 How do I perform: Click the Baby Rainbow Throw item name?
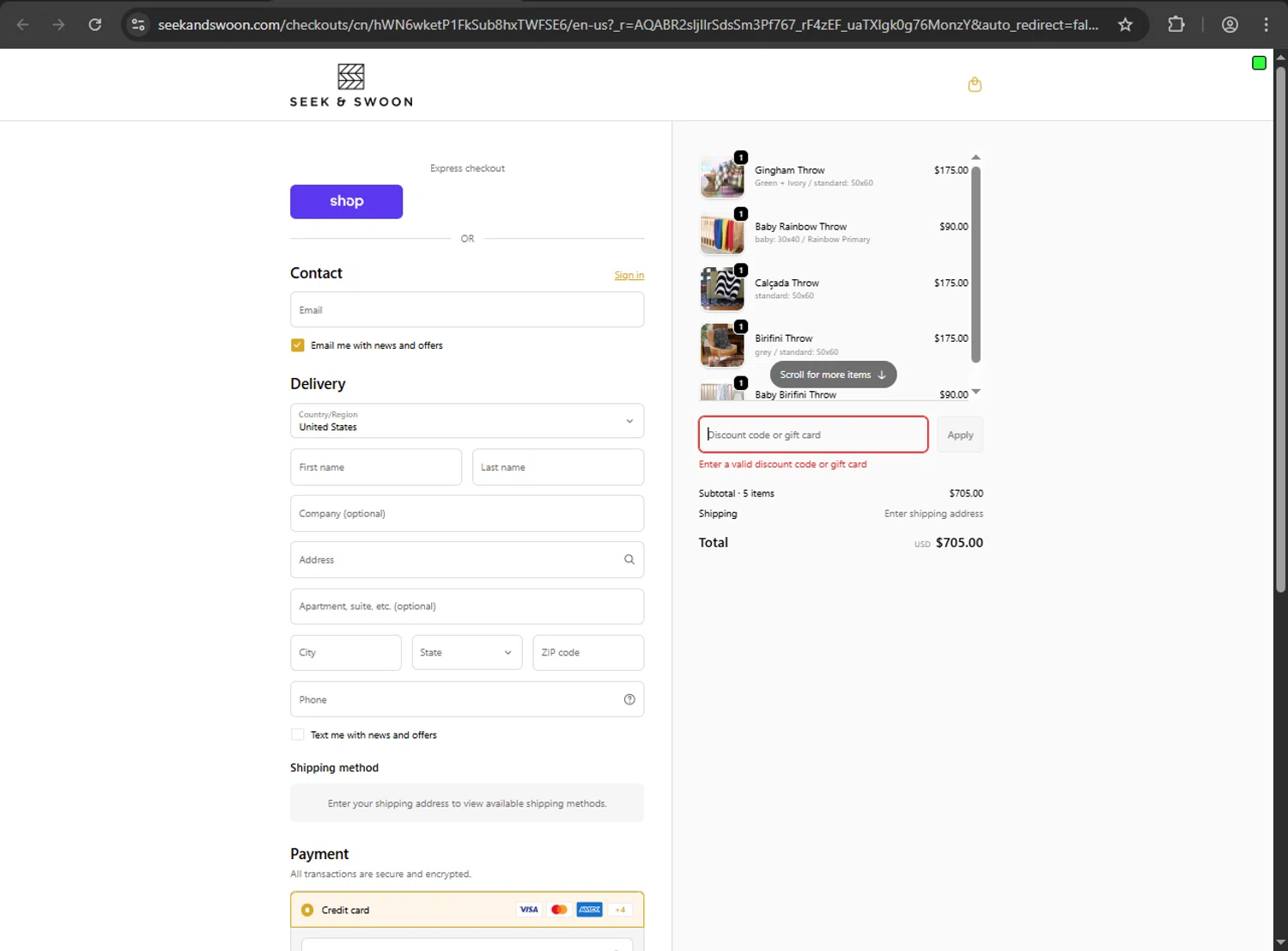pyautogui.click(x=800, y=227)
